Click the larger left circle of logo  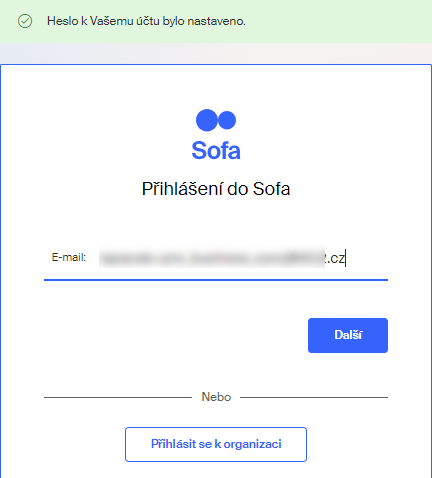click(207, 120)
